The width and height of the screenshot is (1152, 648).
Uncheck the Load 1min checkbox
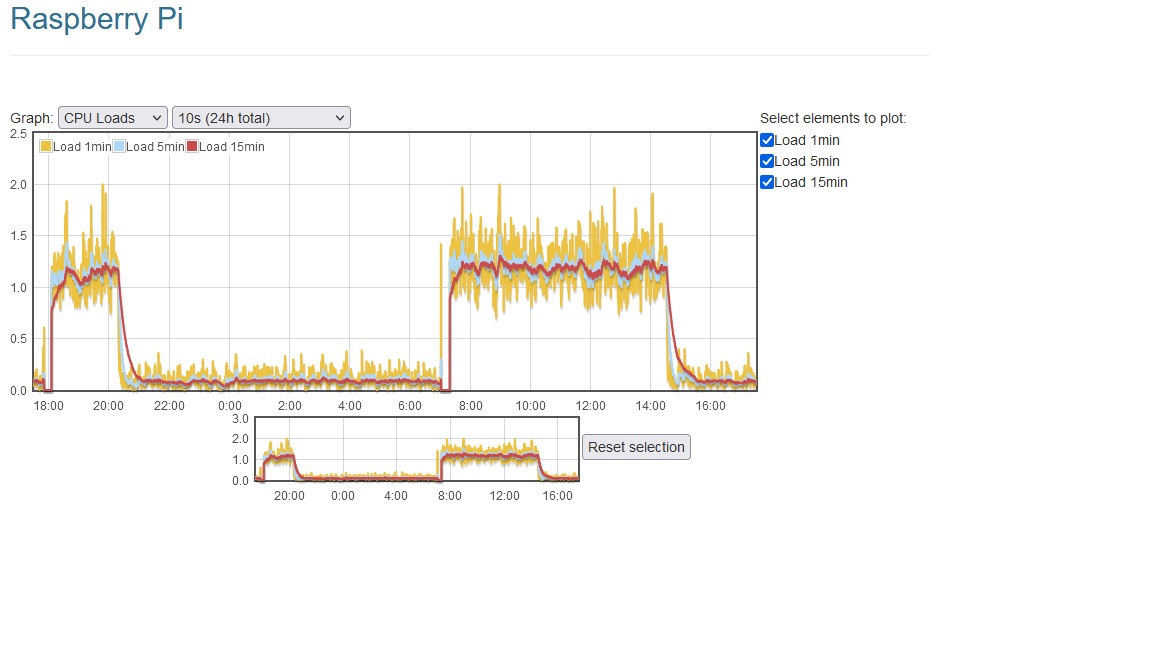767,140
